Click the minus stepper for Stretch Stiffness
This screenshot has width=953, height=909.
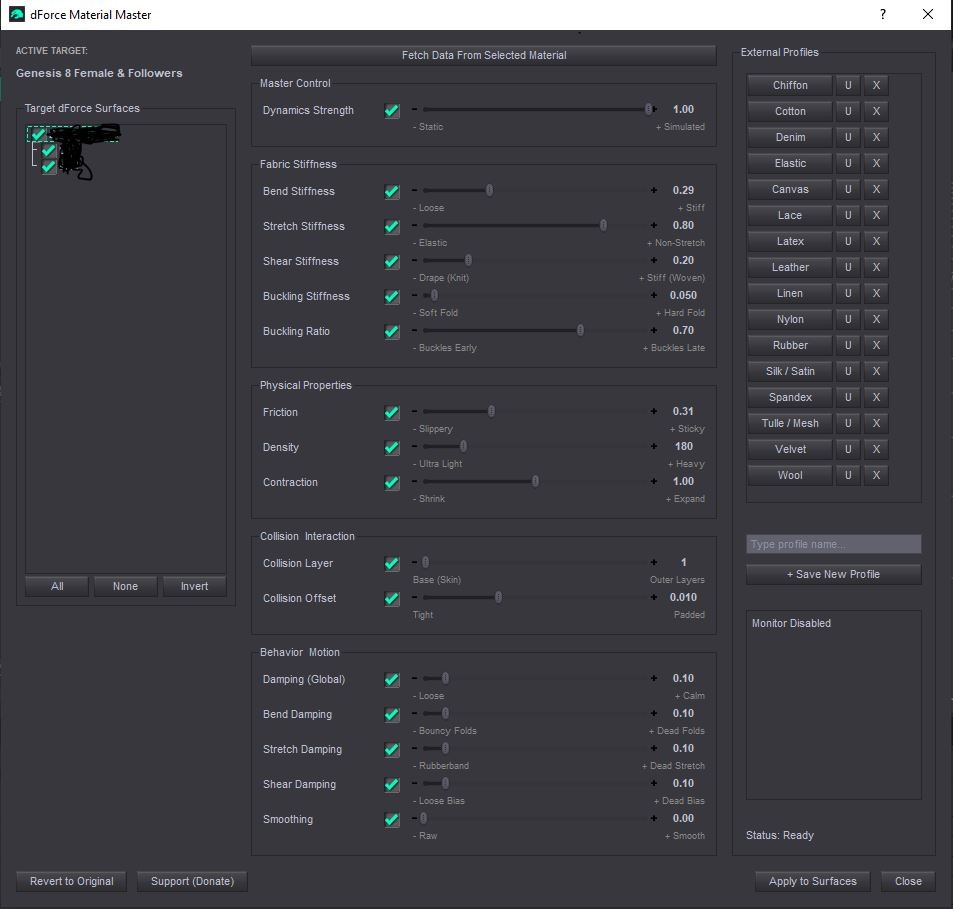click(x=415, y=225)
